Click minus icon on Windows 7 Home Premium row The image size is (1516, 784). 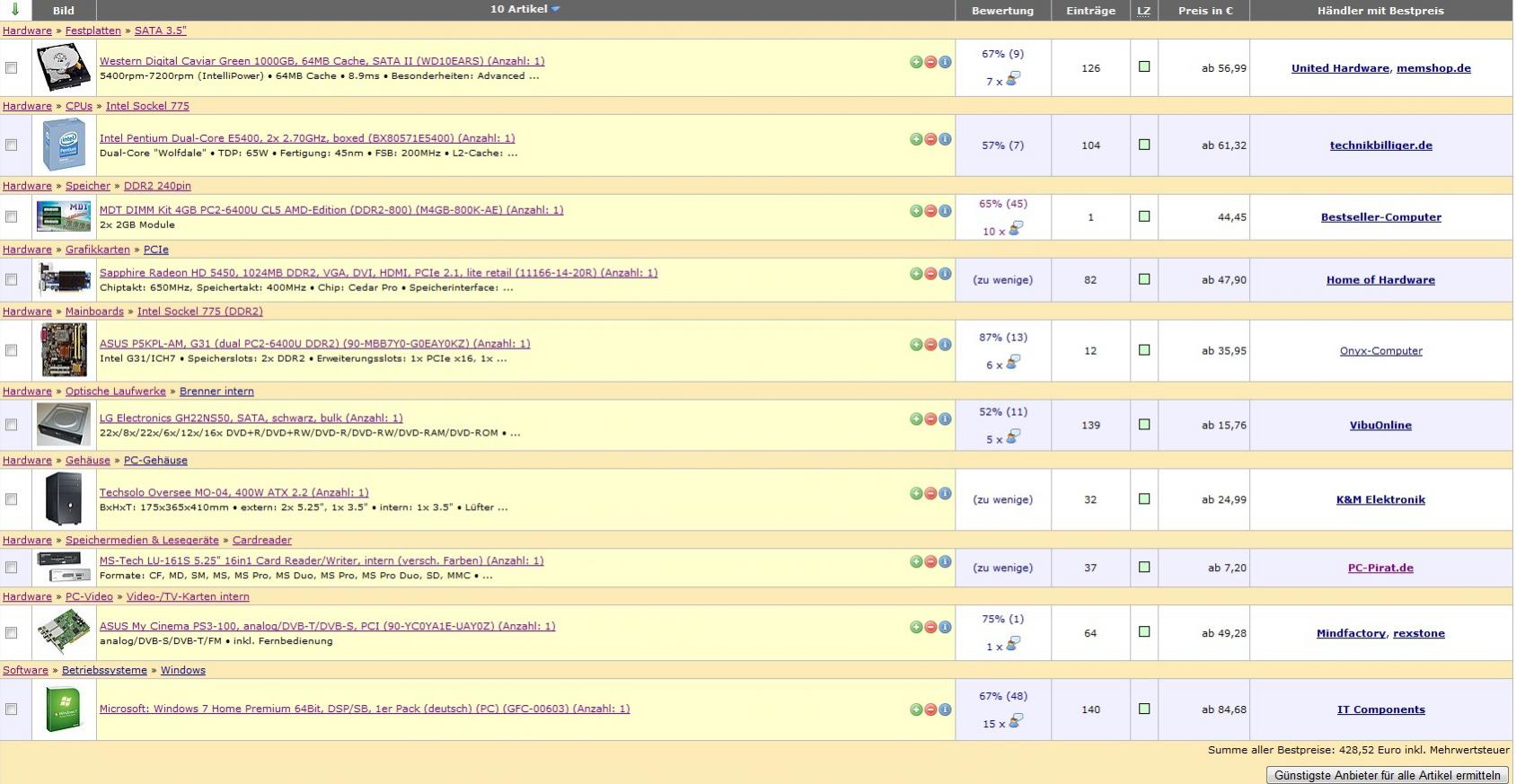click(x=930, y=710)
